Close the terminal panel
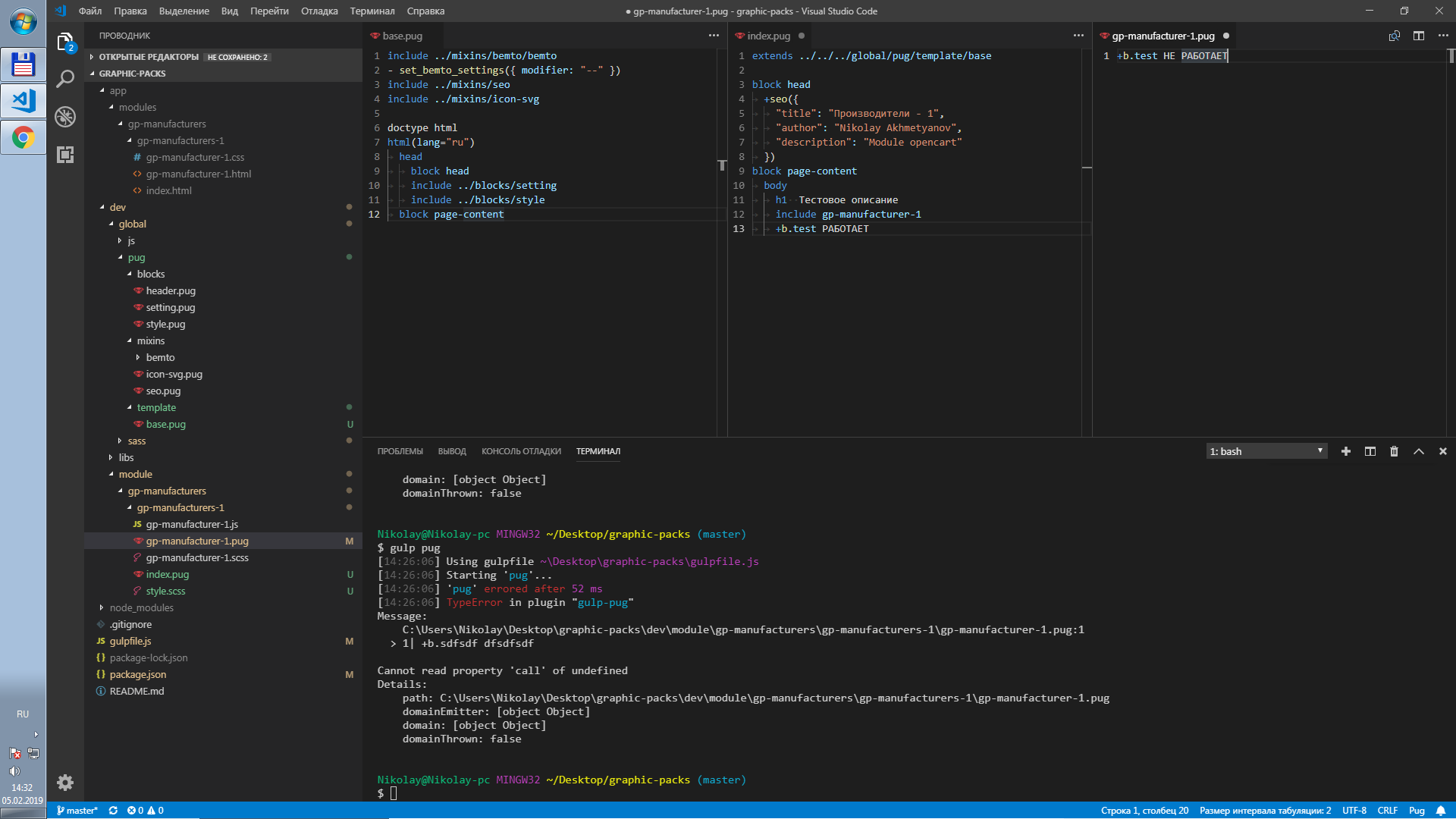Screen dimensions: 1456x819 pos(1443,451)
